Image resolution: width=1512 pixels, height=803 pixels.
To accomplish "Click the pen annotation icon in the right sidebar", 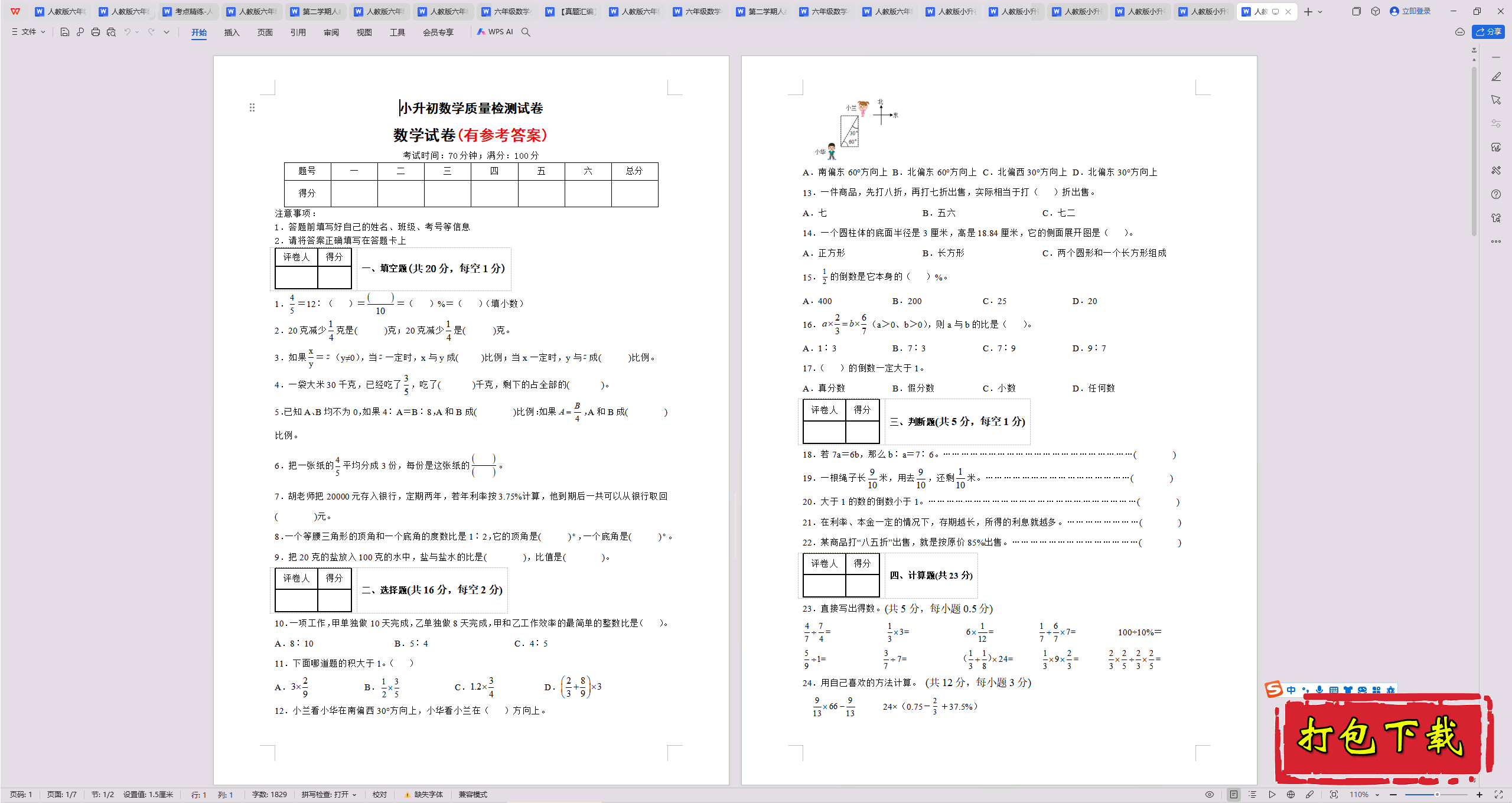I will (x=1496, y=77).
